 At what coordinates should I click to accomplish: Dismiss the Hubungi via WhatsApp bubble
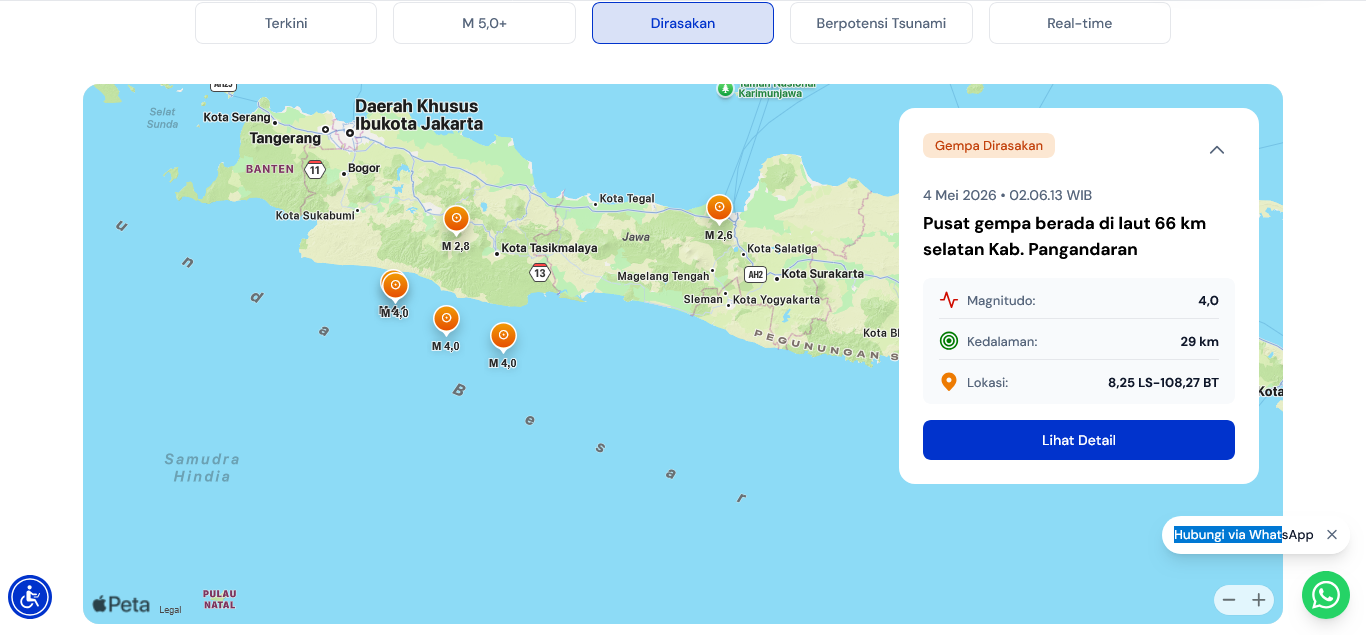[1332, 535]
